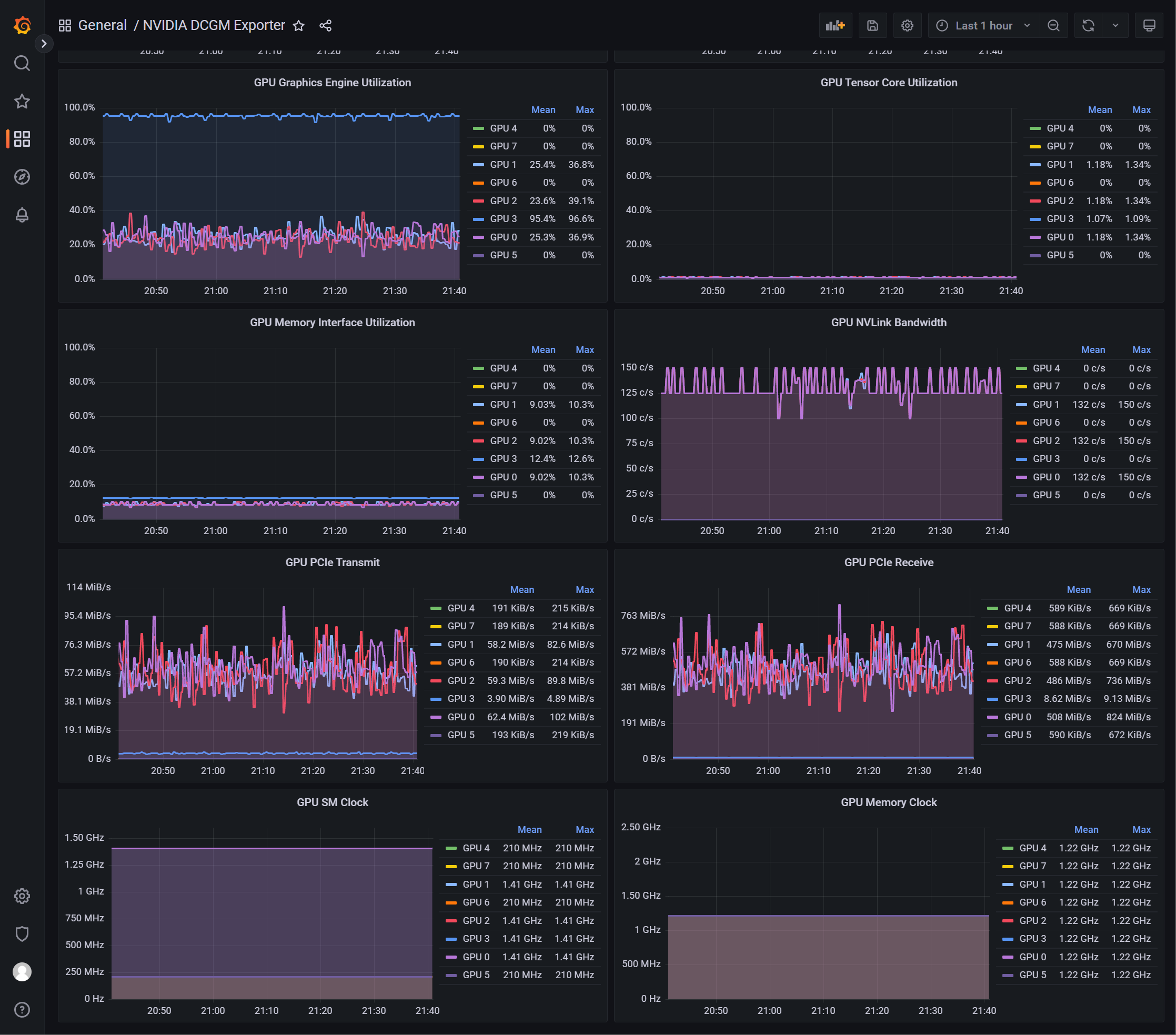This screenshot has height=1035, width=1176.
Task: Expand the collapsed sidebar with chevron
Action: coord(44,44)
